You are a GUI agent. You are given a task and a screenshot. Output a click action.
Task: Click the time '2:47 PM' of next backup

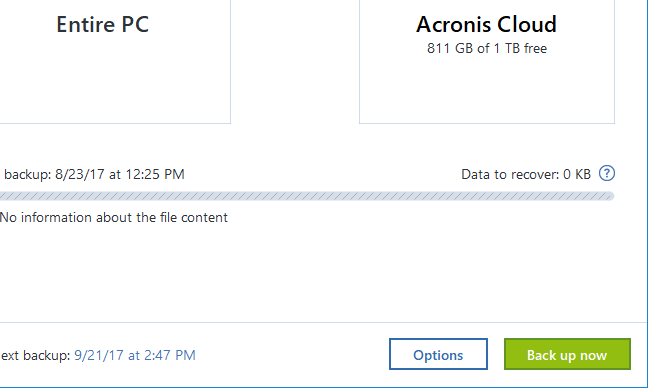169,355
